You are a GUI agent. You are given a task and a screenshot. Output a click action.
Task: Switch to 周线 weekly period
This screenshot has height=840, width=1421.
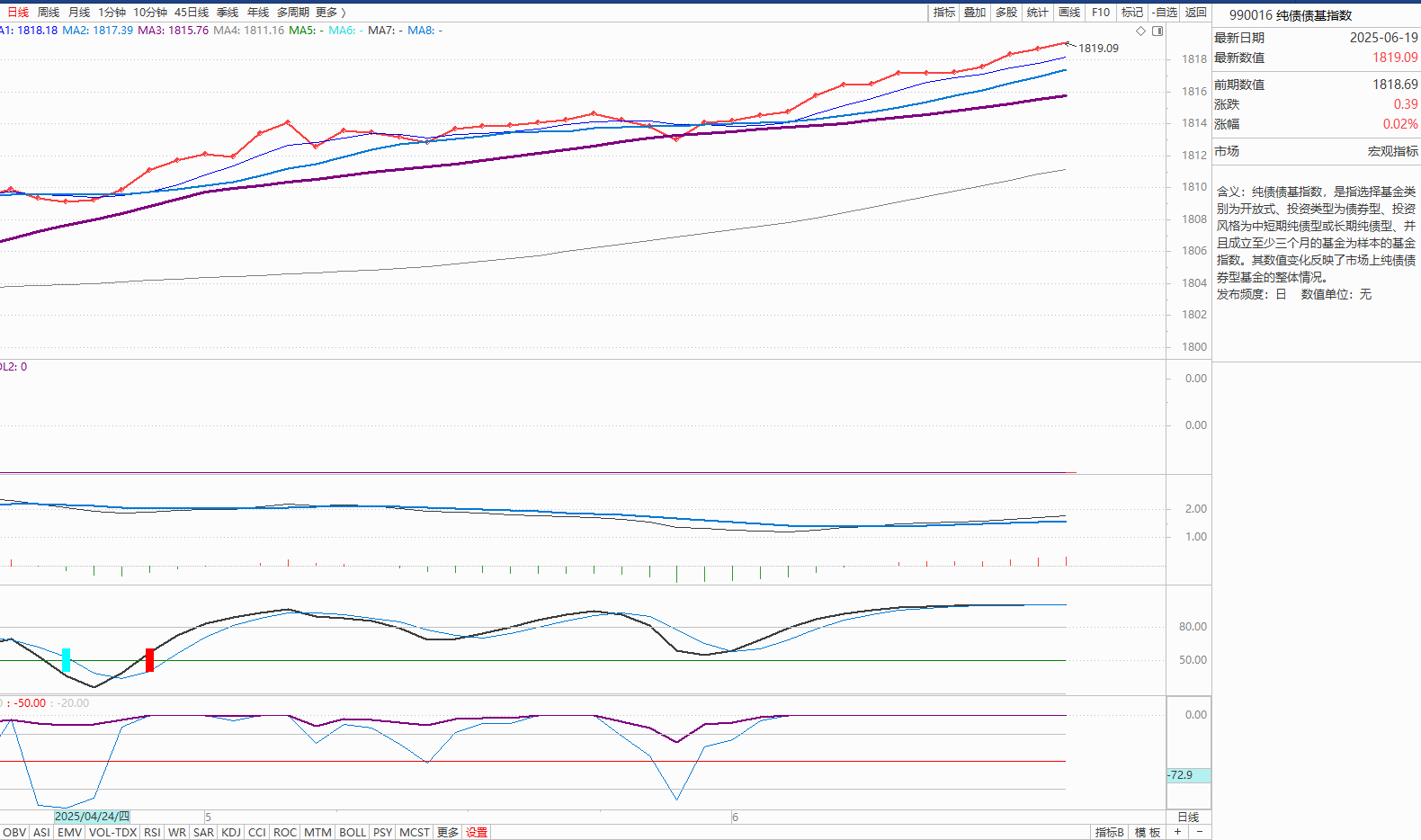click(49, 13)
